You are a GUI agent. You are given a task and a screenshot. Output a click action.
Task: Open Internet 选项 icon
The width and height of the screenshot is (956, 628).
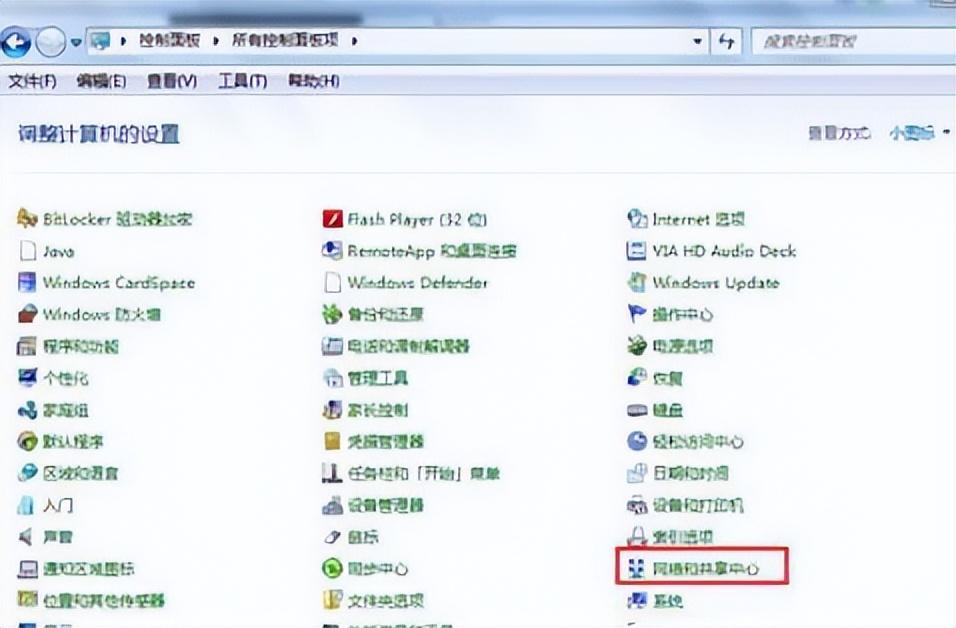click(637, 218)
